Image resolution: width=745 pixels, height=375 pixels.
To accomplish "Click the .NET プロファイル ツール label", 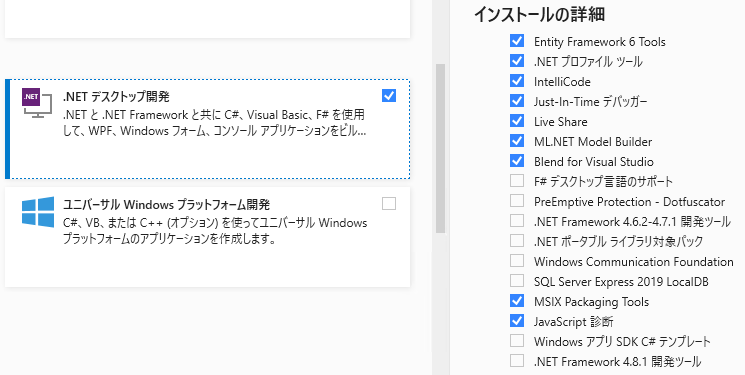I will 588,62.
